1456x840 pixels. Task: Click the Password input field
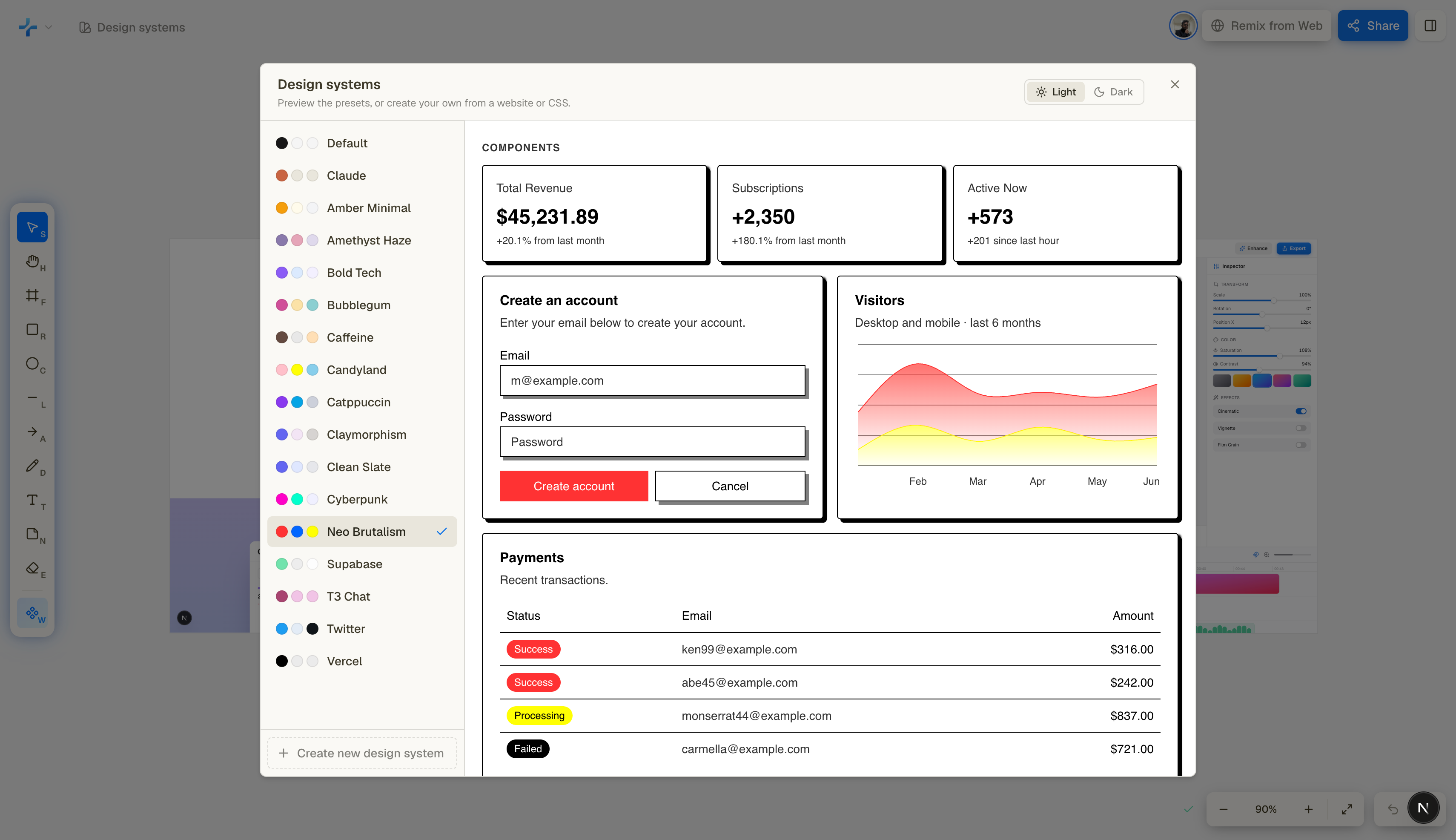tap(652, 441)
